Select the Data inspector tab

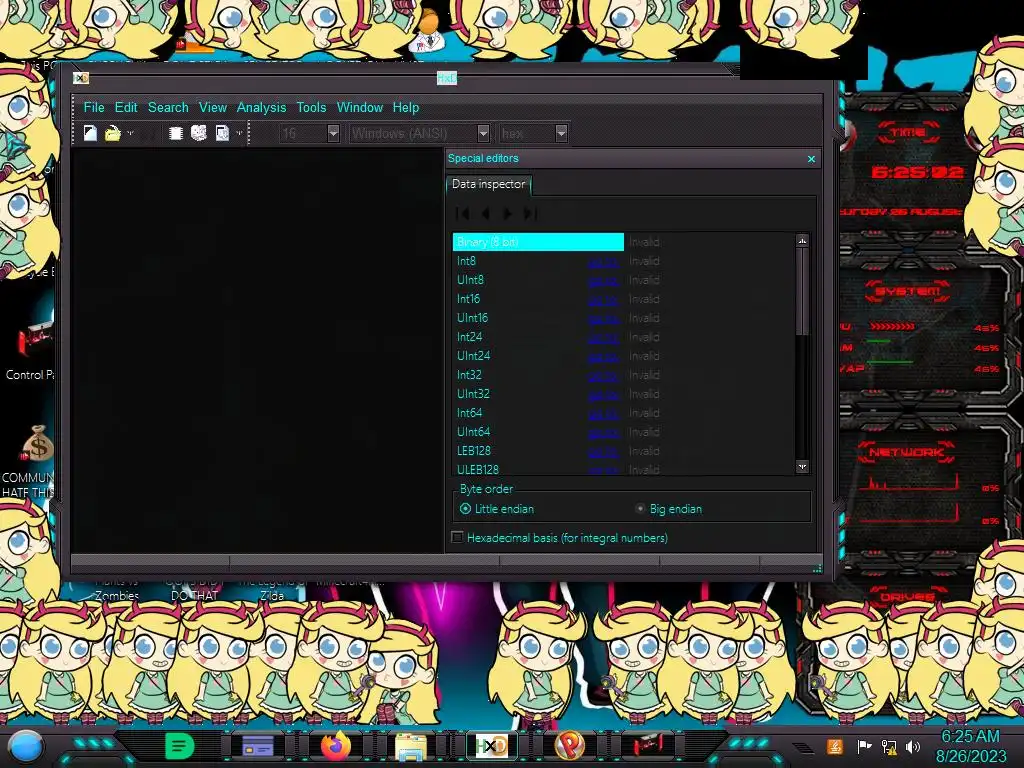tap(488, 184)
